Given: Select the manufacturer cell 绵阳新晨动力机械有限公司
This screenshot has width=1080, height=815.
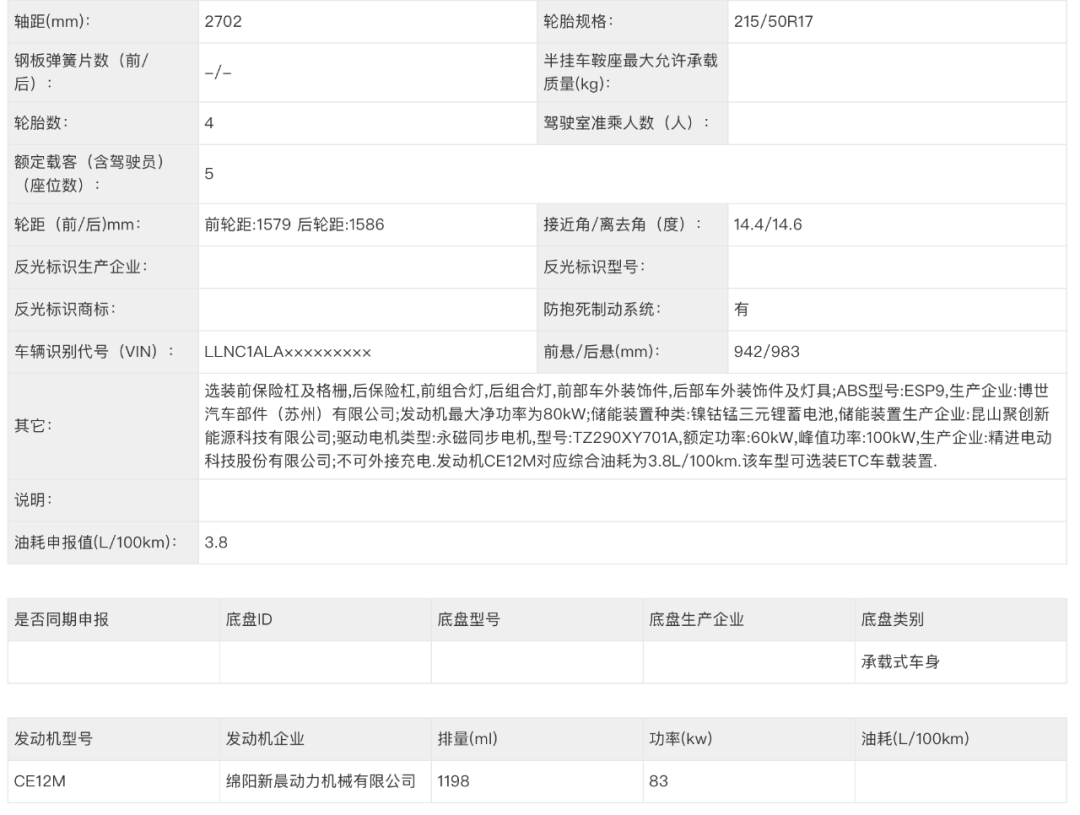Looking at the screenshot, I should click(321, 781).
